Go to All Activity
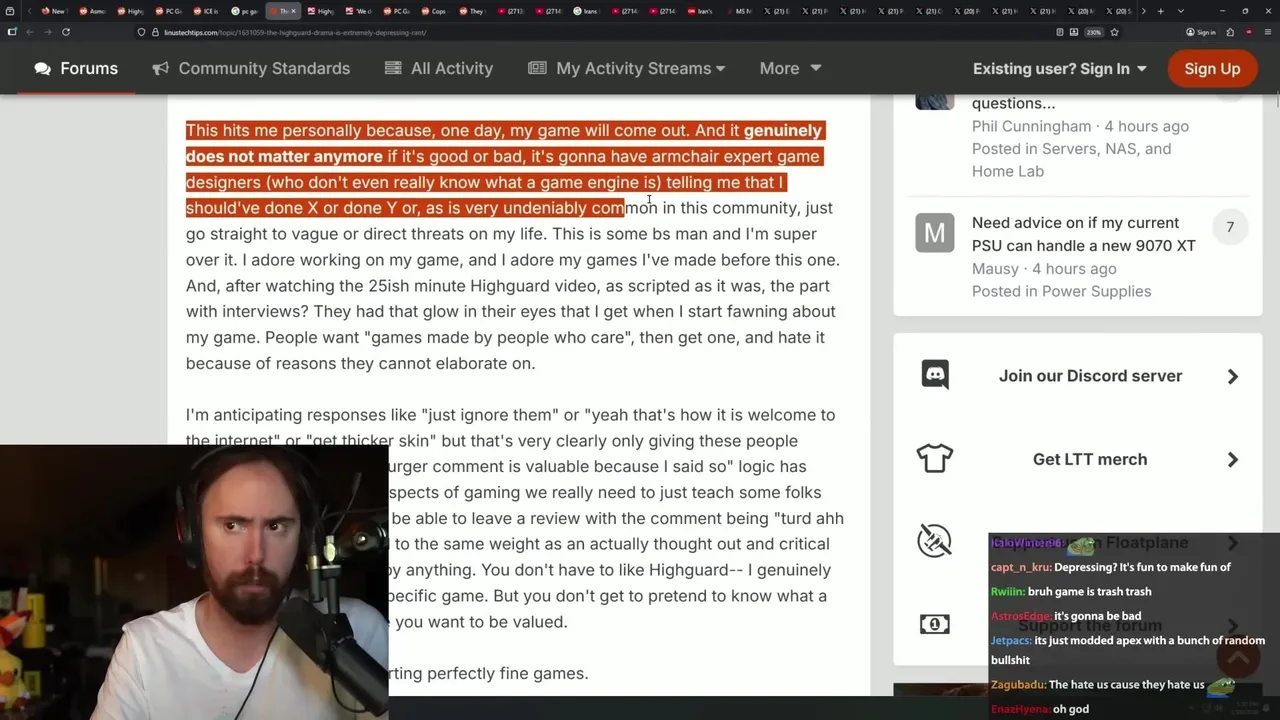The image size is (1280, 720). (438, 68)
